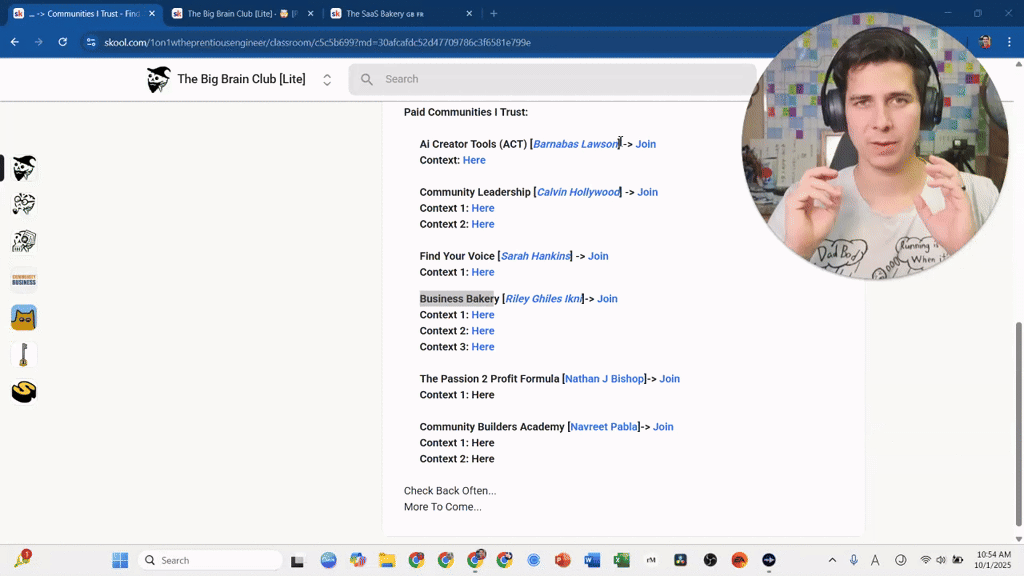Select the first sidebar community icon with wizard hat
The height and width of the screenshot is (576, 1024).
(24, 168)
